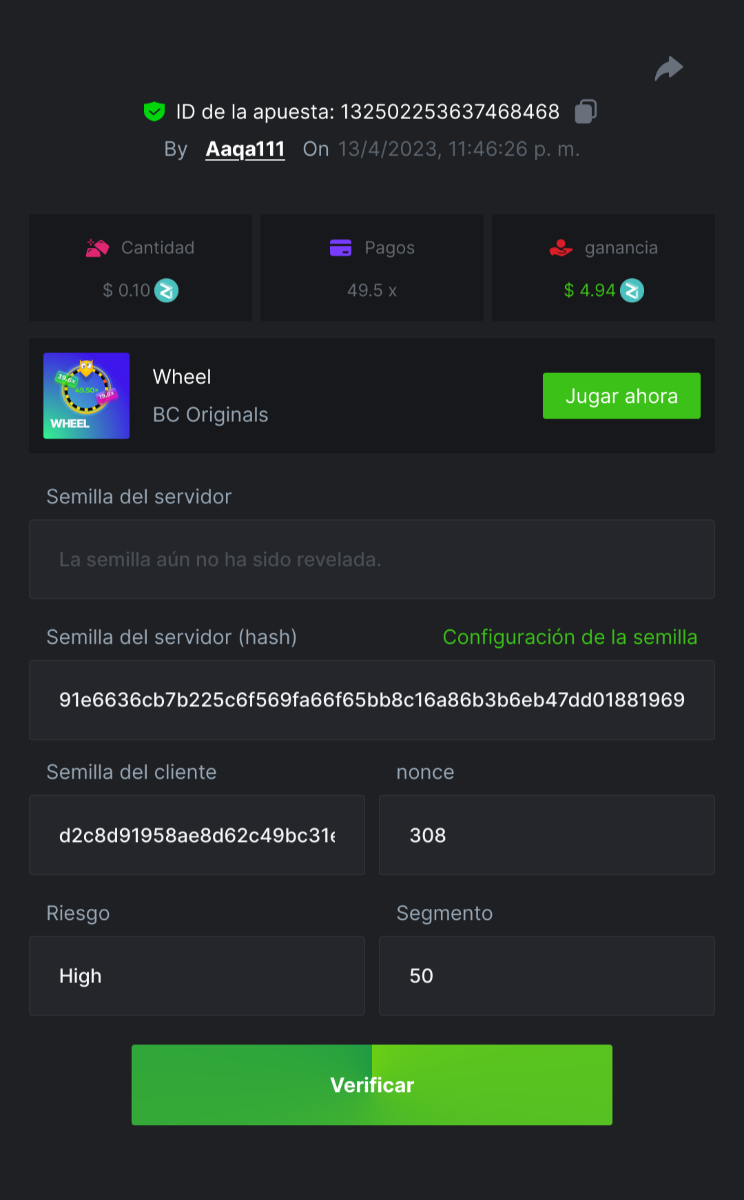Open Configuración de la semilla link
The image size is (744, 1200).
(x=570, y=637)
